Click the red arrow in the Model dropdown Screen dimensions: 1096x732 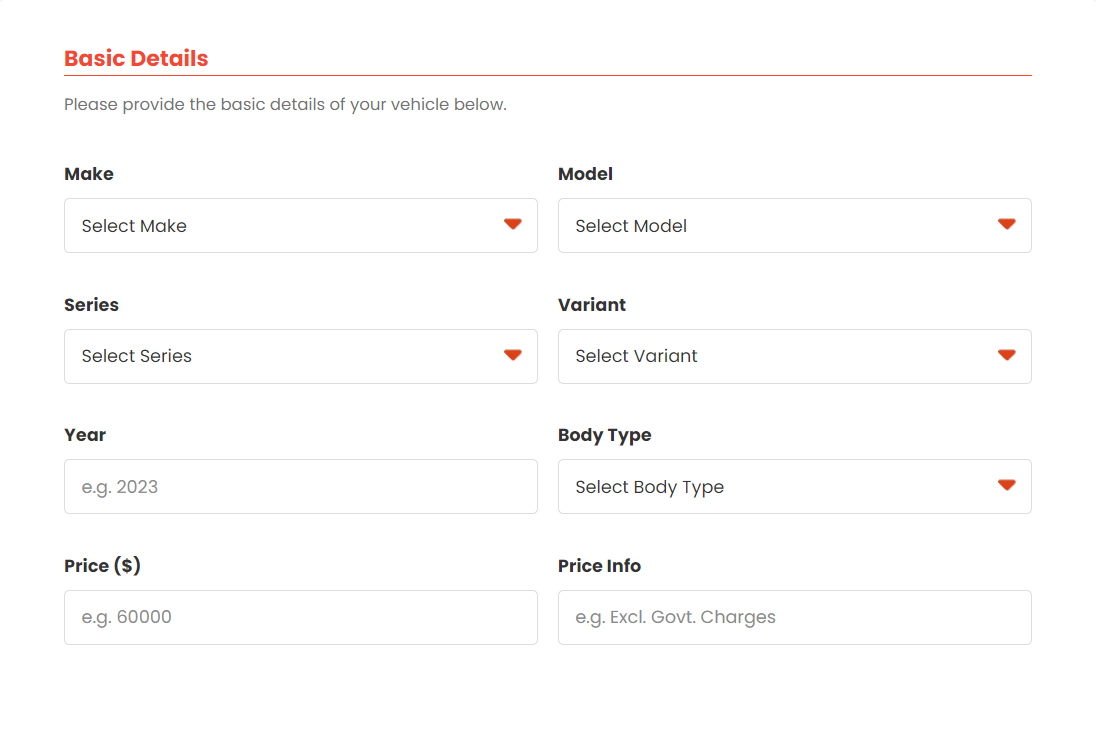(x=1007, y=224)
